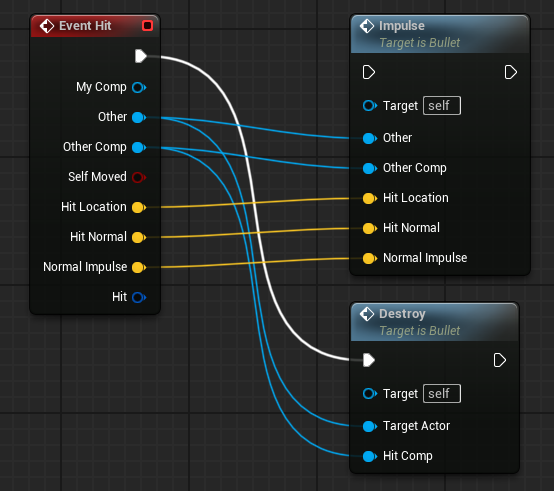This screenshot has height=491, width=554.
Task: Click the Hit Normal input pin on Impulse
Action: pyautogui.click(x=370, y=229)
